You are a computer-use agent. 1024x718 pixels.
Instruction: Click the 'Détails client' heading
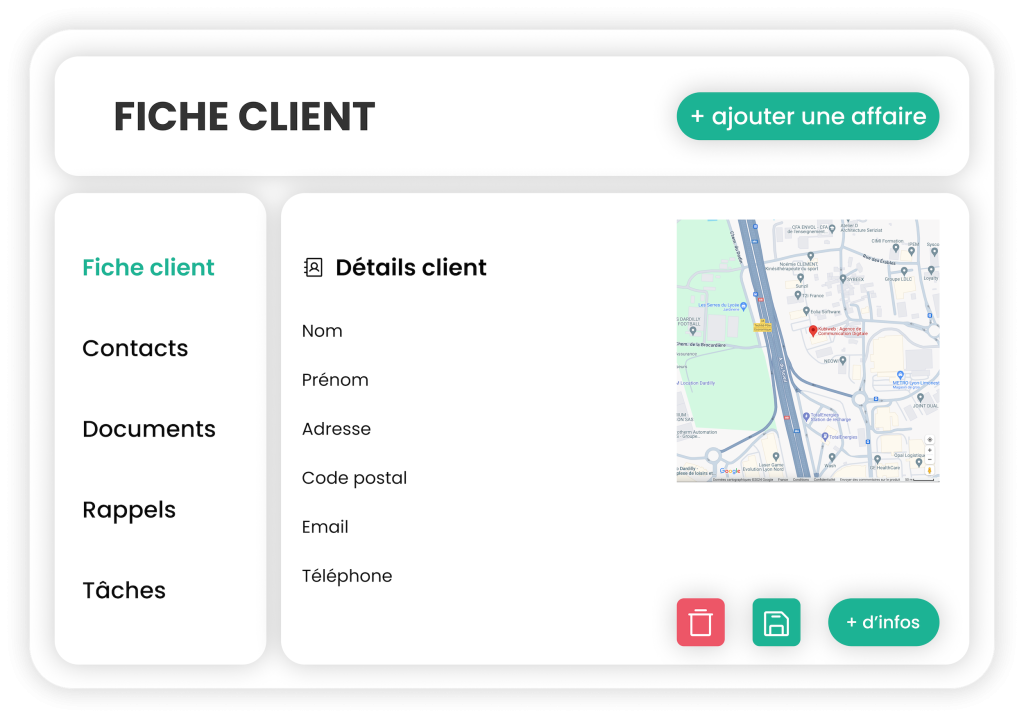coord(411,267)
